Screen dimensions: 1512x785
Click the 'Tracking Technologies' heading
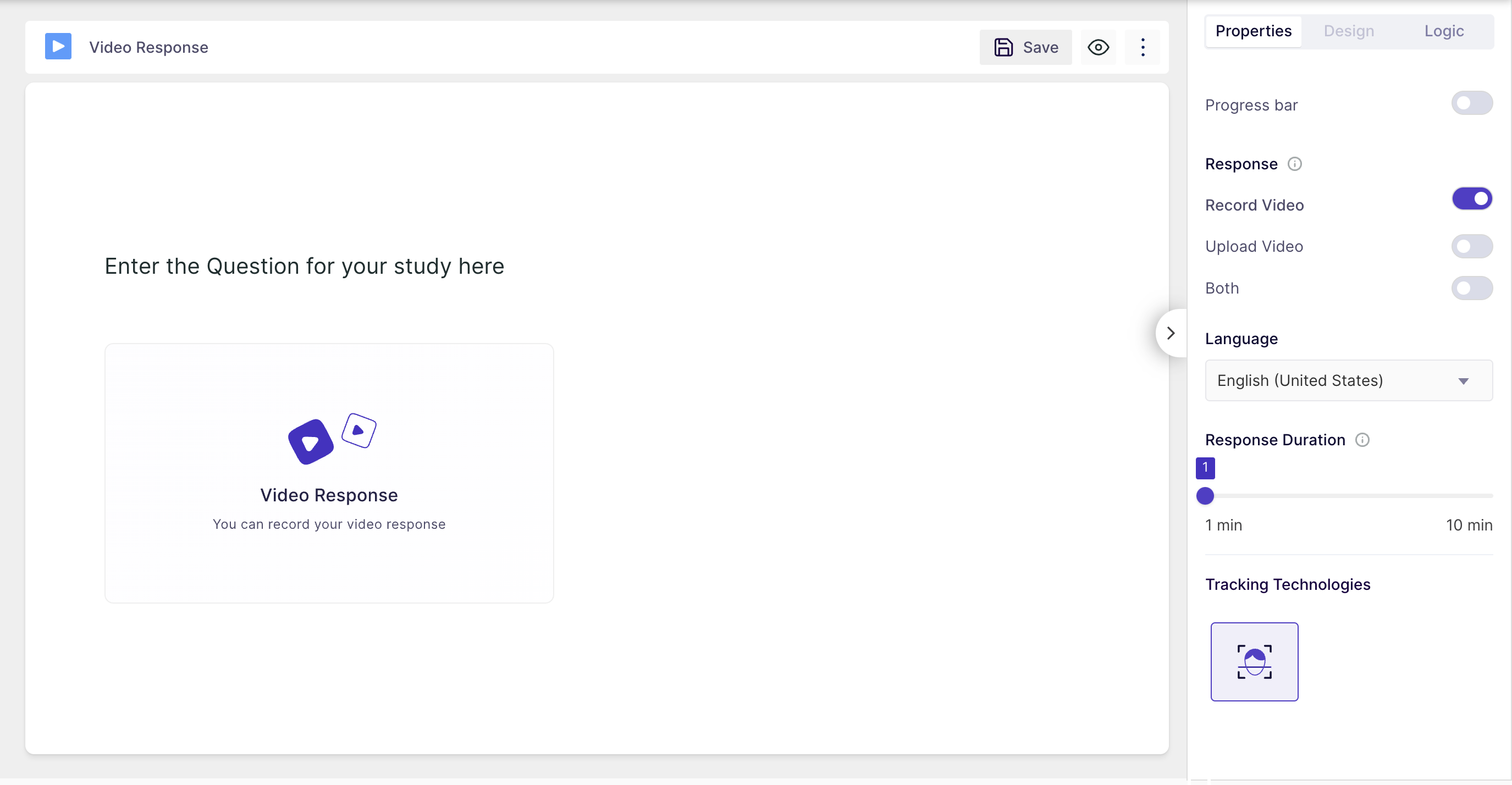[x=1288, y=585]
